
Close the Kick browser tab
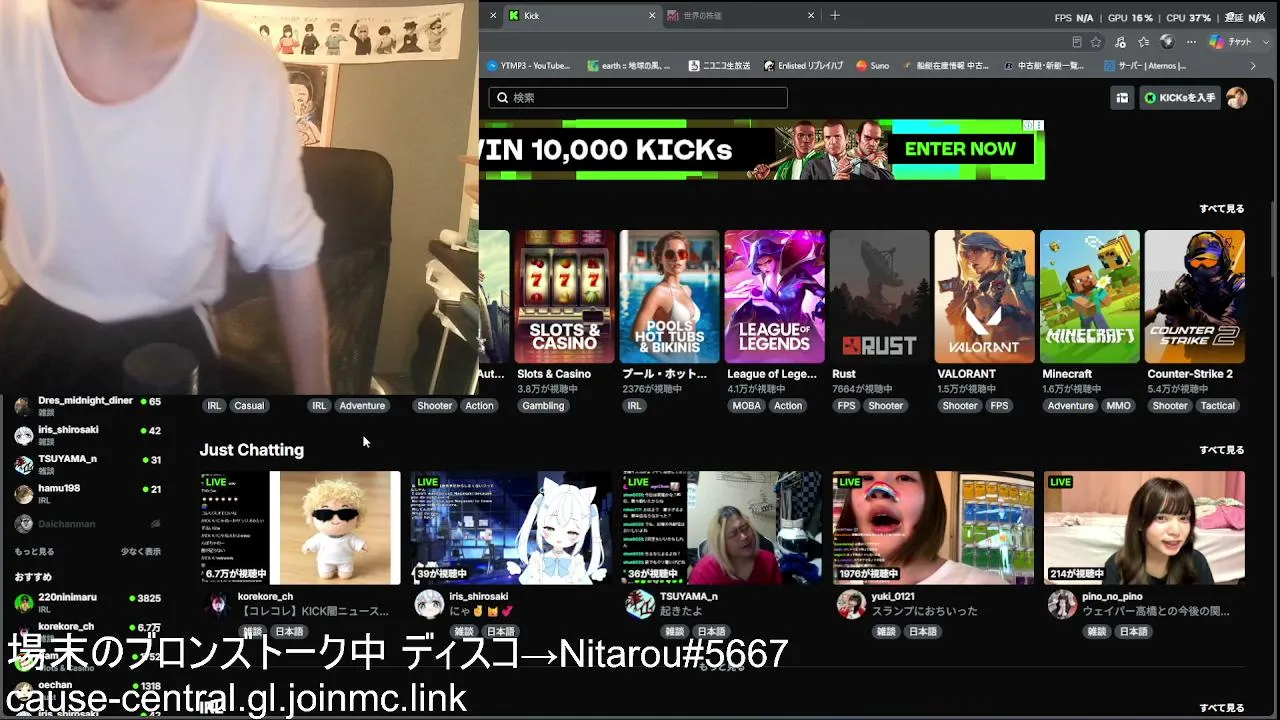click(652, 15)
